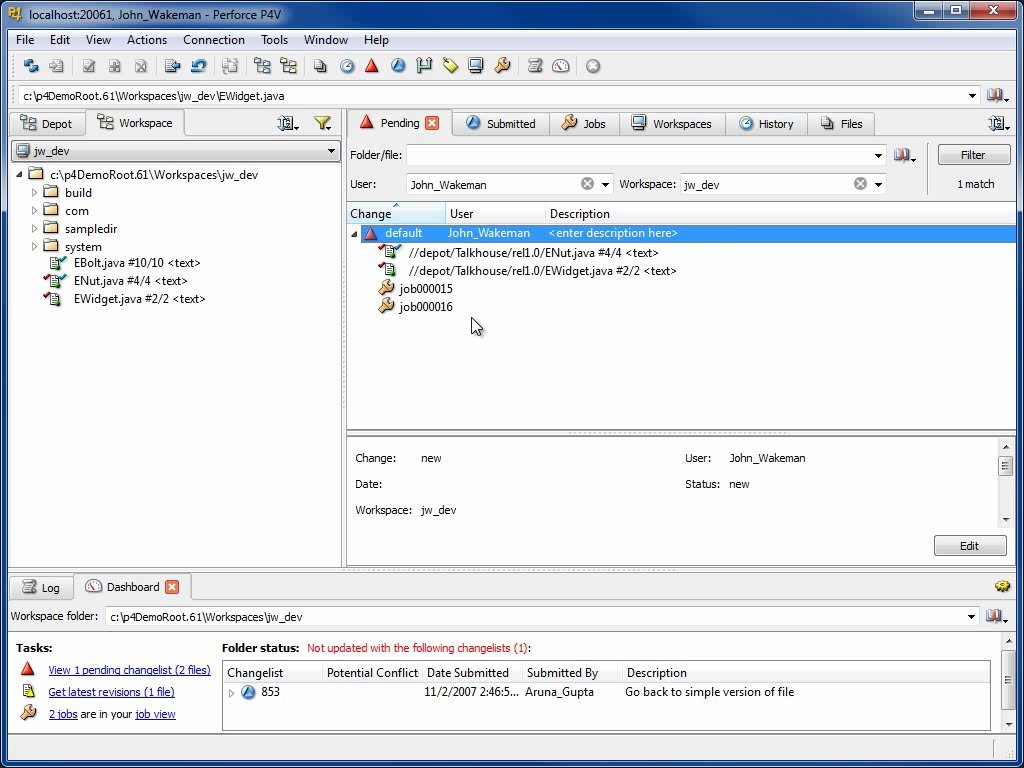This screenshot has width=1024, height=768.
Task: Click the Diff toolbar icon
Action: click(x=230, y=66)
